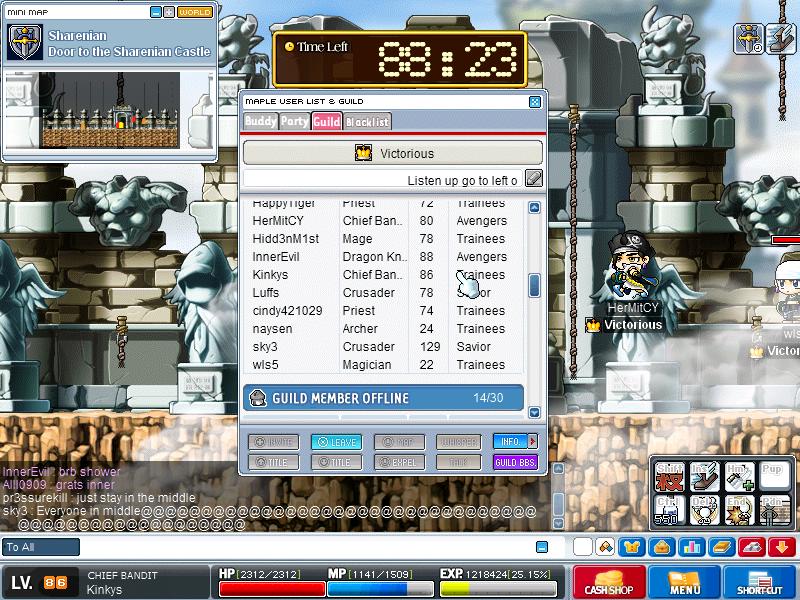Open the GUILD BBS button

(515, 462)
